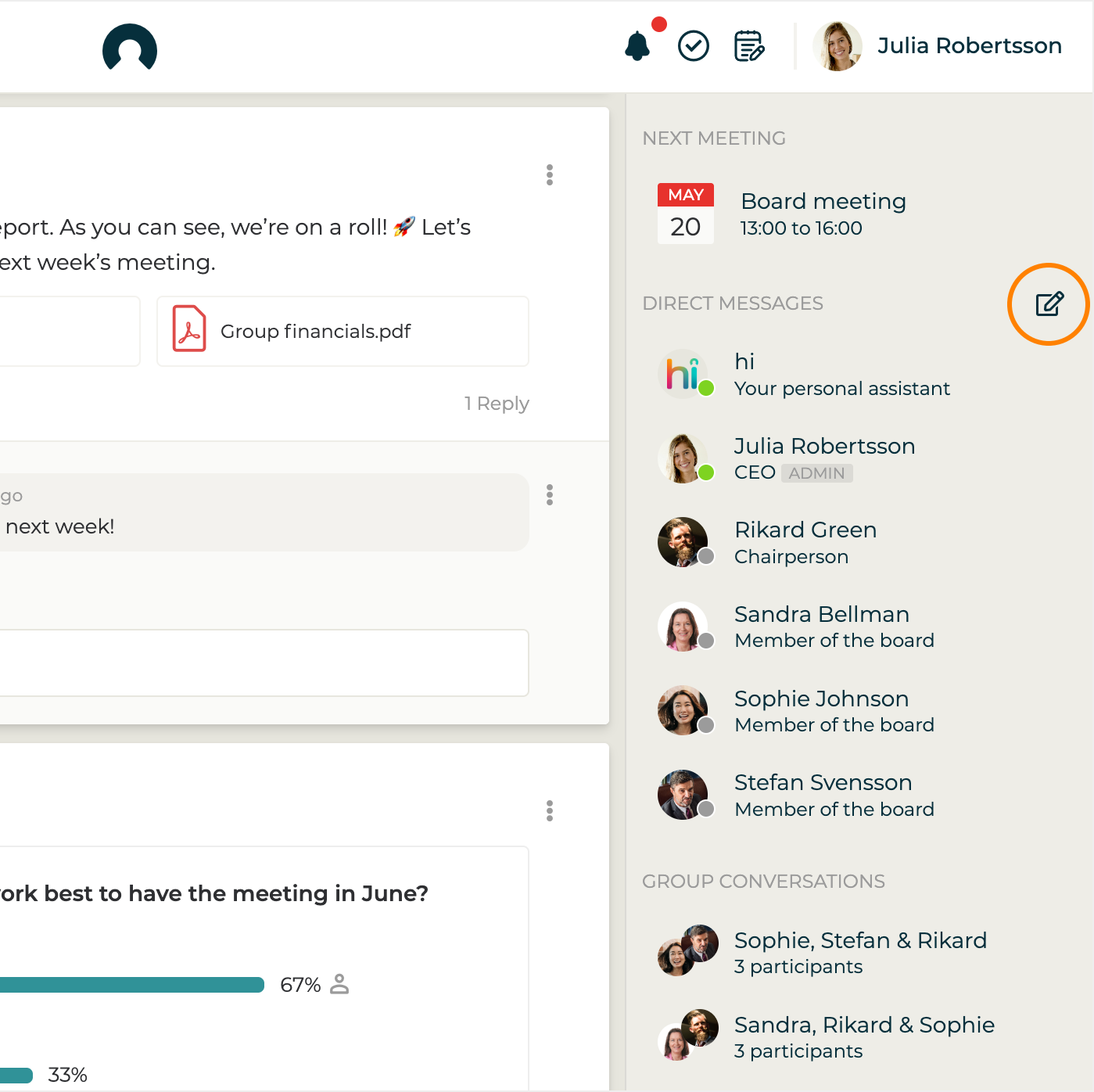Open direct message with Sandra Bellman
This screenshot has width=1094, height=1092.
[821, 627]
